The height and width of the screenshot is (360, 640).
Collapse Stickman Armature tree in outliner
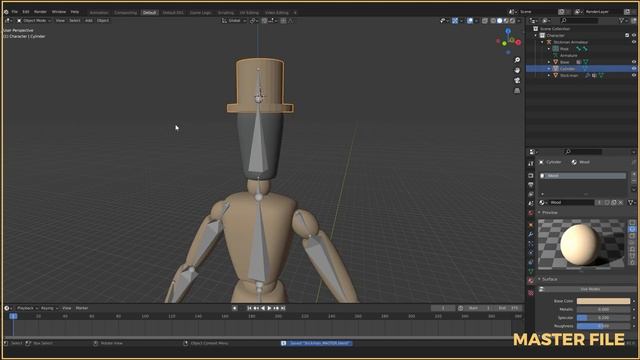542,42
